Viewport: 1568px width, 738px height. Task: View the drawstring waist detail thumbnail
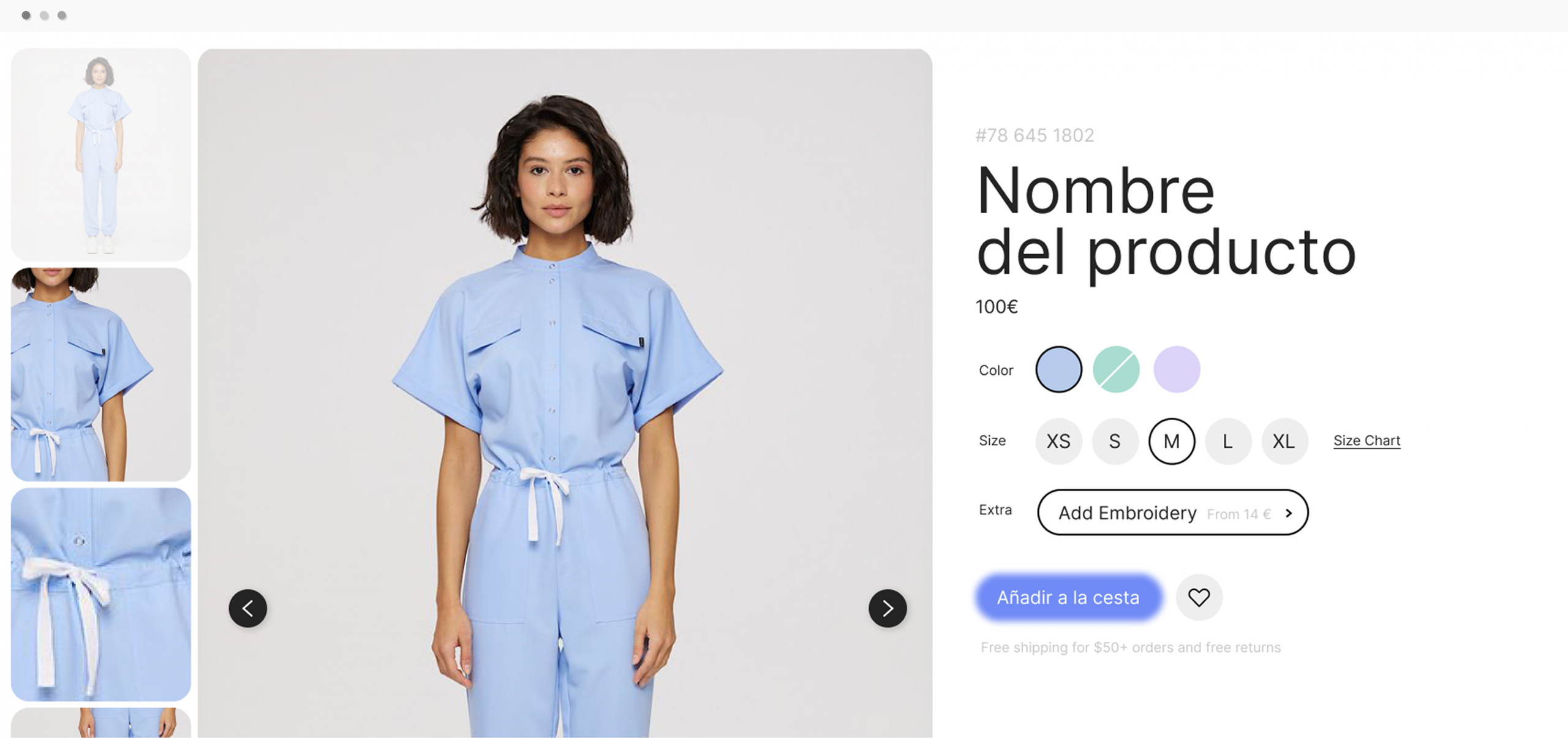coord(101,594)
